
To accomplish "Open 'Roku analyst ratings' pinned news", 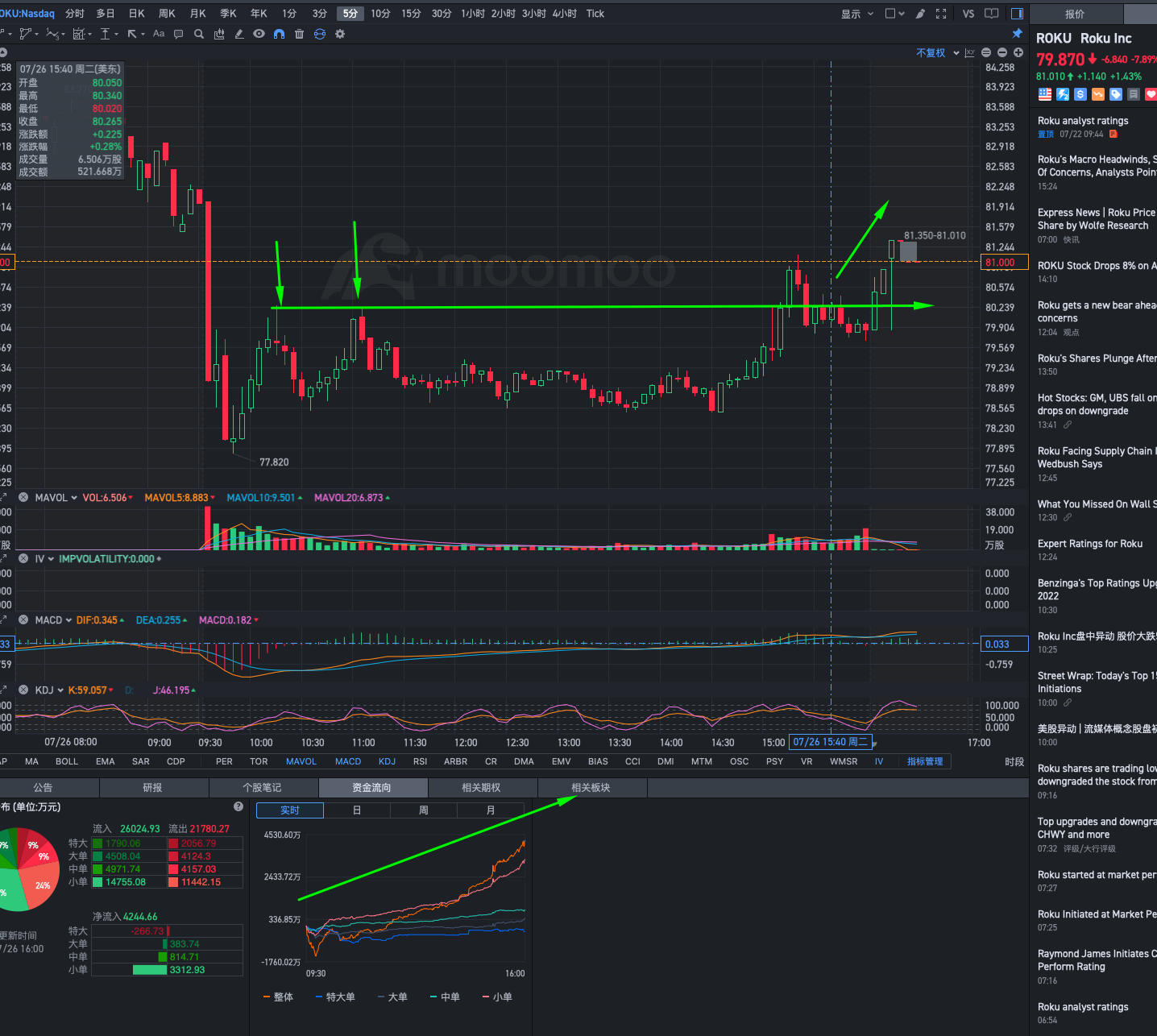I will (x=1083, y=121).
